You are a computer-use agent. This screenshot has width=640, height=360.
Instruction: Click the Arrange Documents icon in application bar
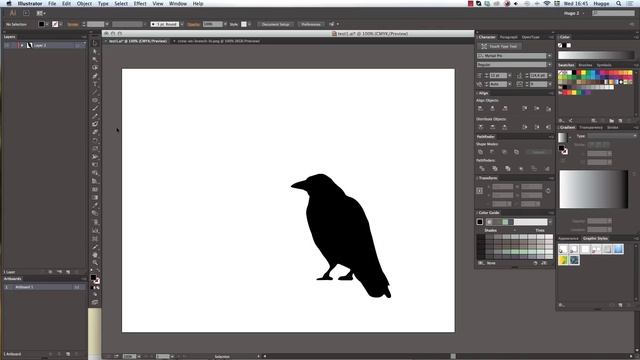click(x=41, y=13)
